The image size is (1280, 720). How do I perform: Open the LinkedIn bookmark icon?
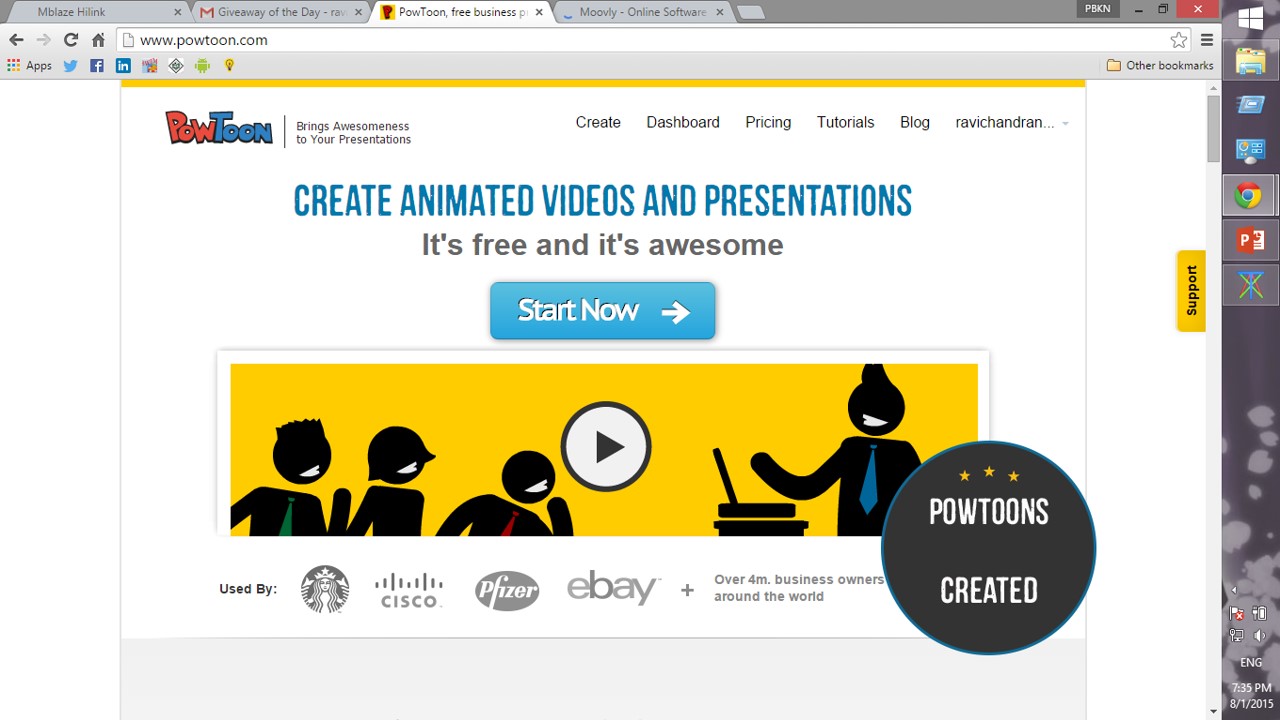(x=123, y=66)
